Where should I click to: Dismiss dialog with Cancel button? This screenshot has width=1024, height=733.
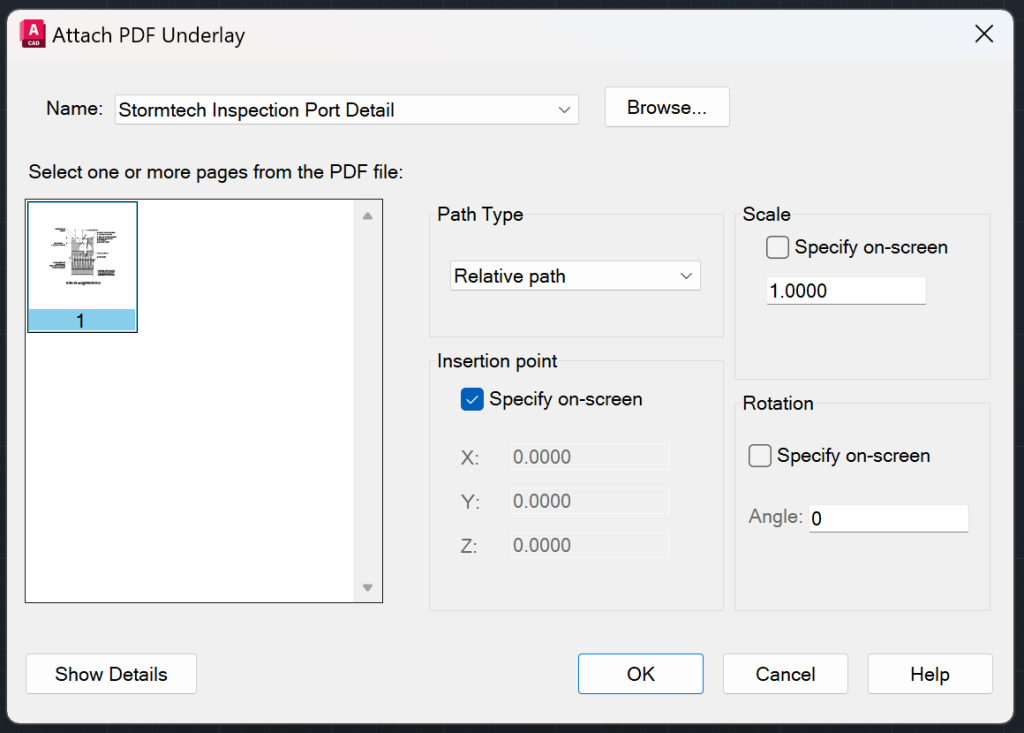pyautogui.click(x=785, y=674)
